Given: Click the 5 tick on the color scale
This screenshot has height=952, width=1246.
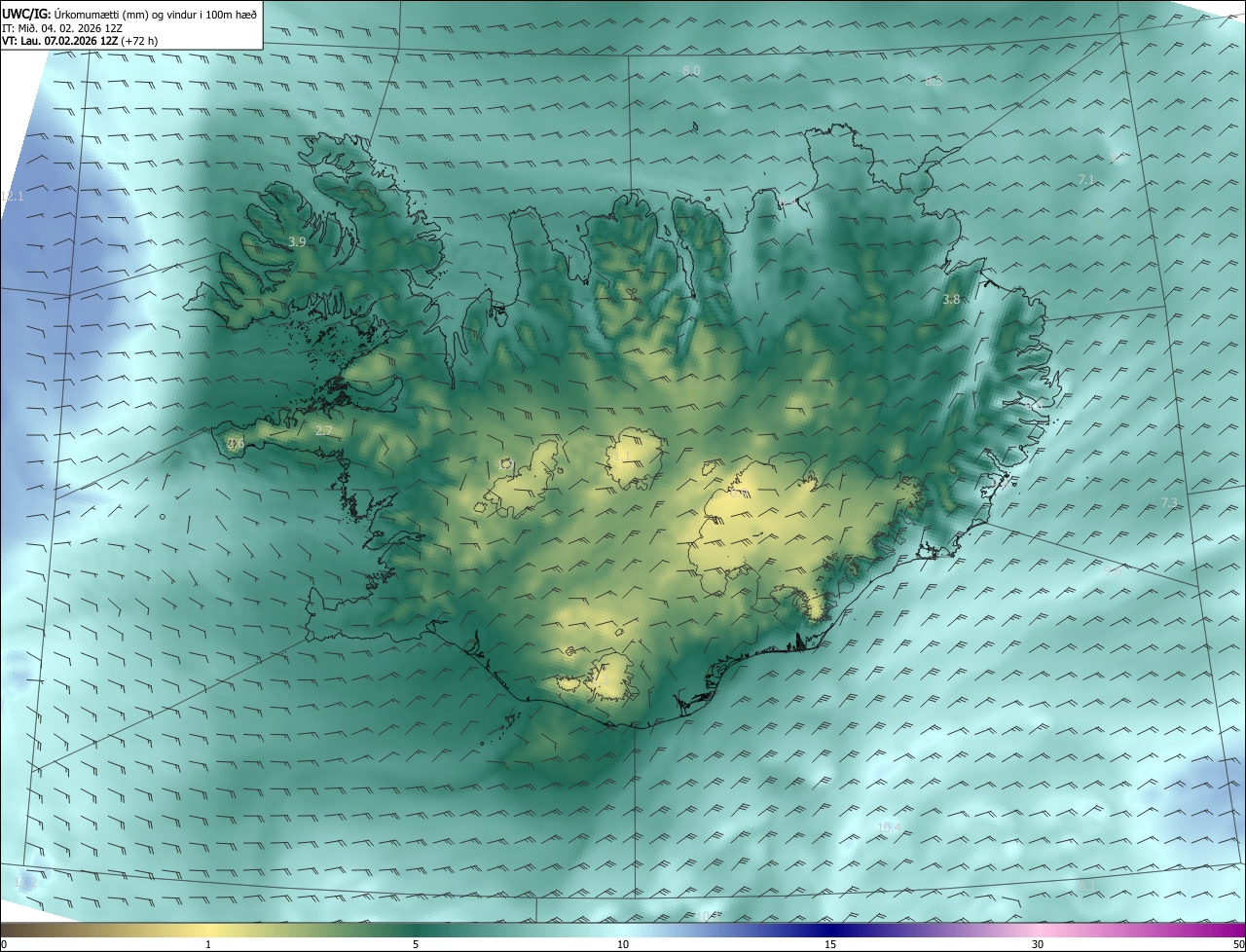Looking at the screenshot, I should tap(416, 944).
